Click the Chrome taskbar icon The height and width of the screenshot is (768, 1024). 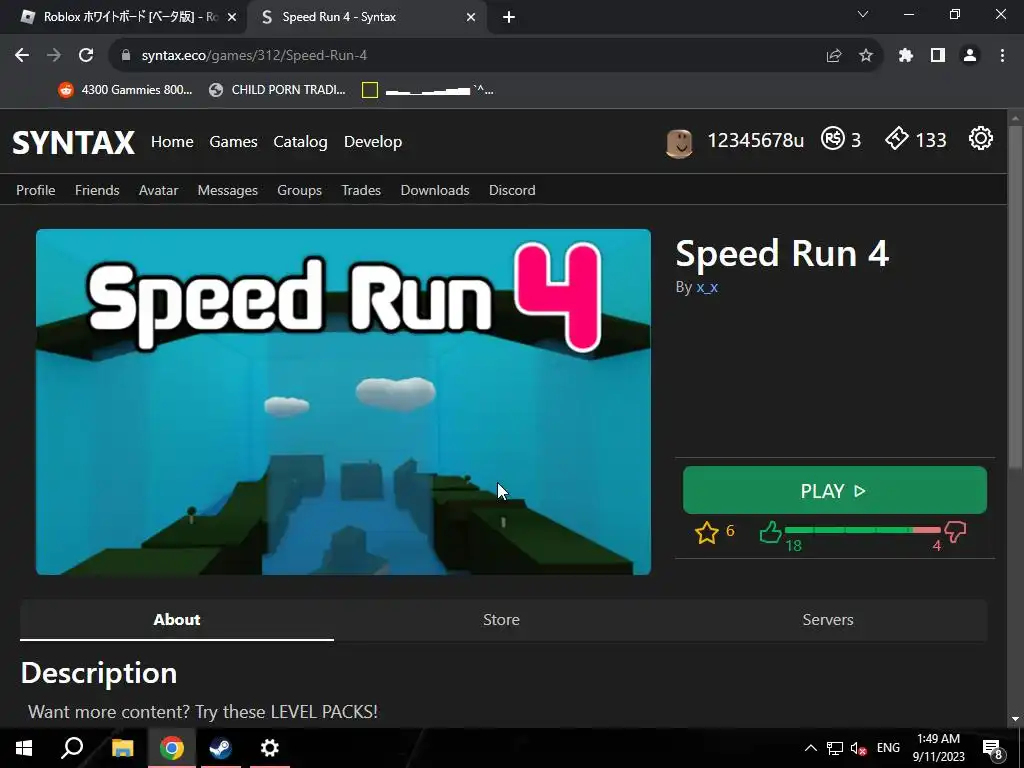(x=172, y=748)
